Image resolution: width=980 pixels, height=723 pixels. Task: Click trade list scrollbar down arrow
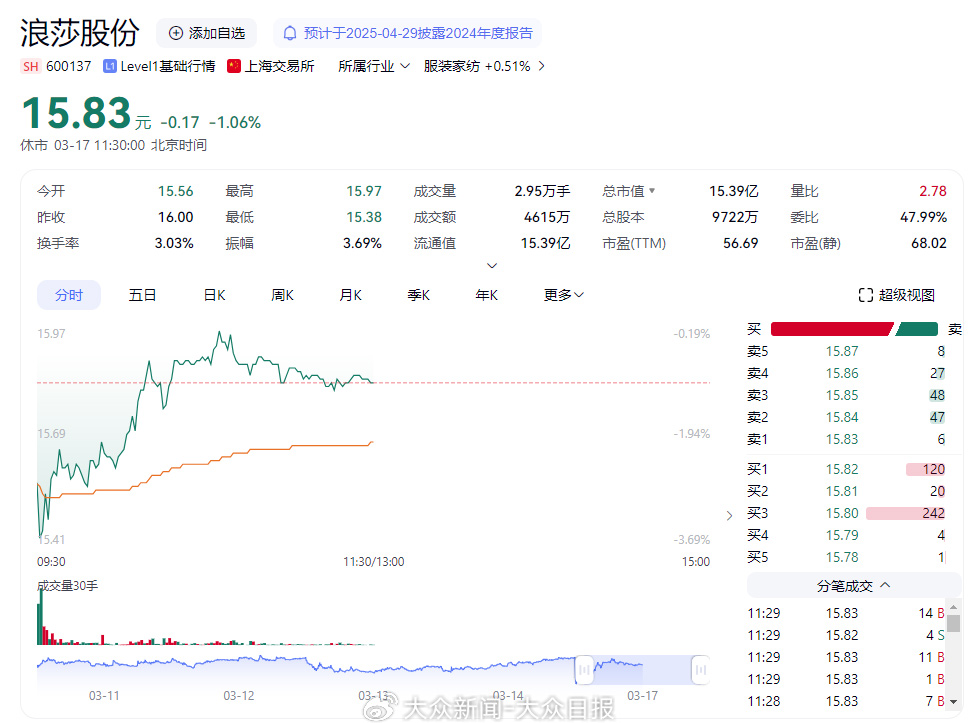[953, 702]
